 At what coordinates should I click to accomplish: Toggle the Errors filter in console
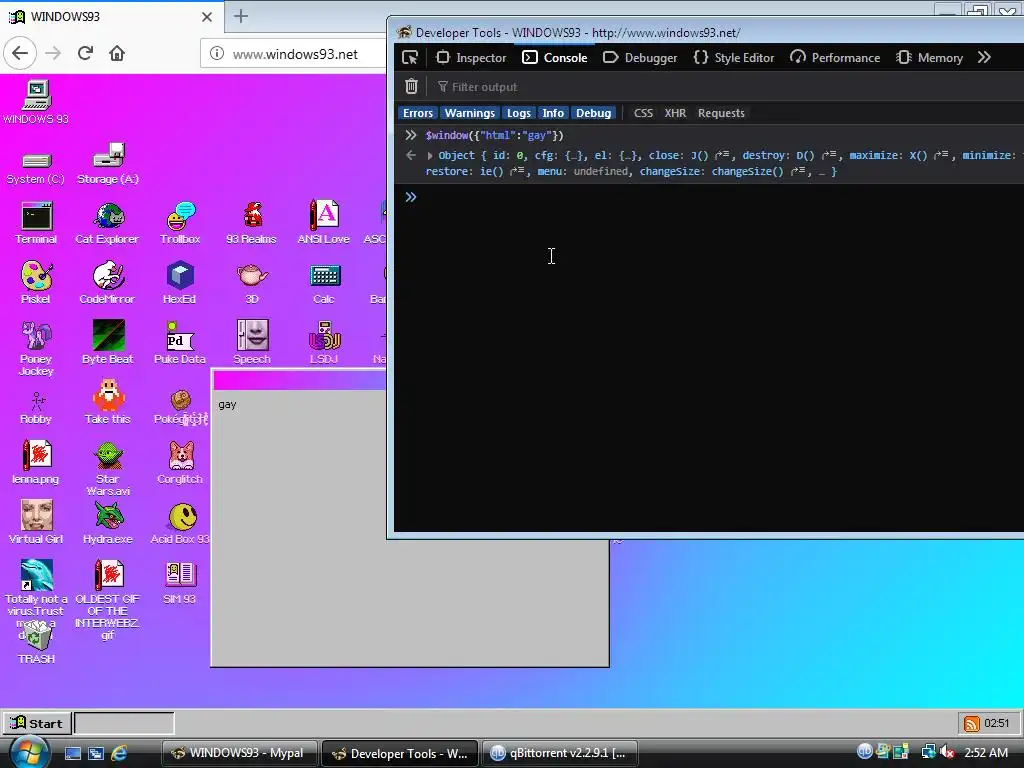point(417,113)
